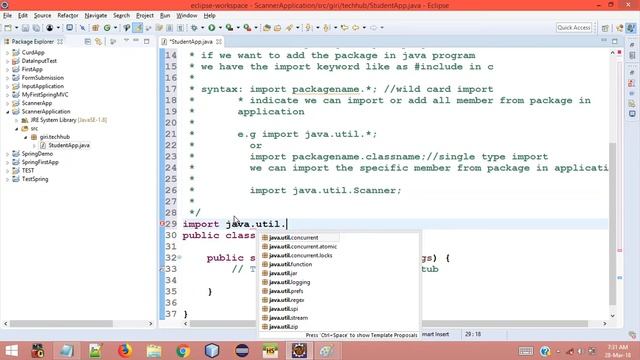Close the StudentApp.java editor tab
This screenshot has height=360, width=640.
pyautogui.click(x=219, y=42)
